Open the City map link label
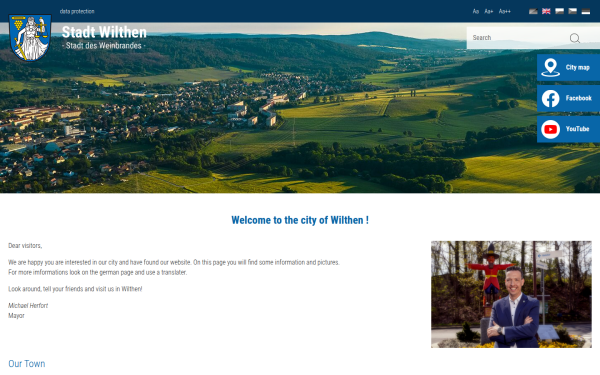600x375 pixels. tap(577, 67)
